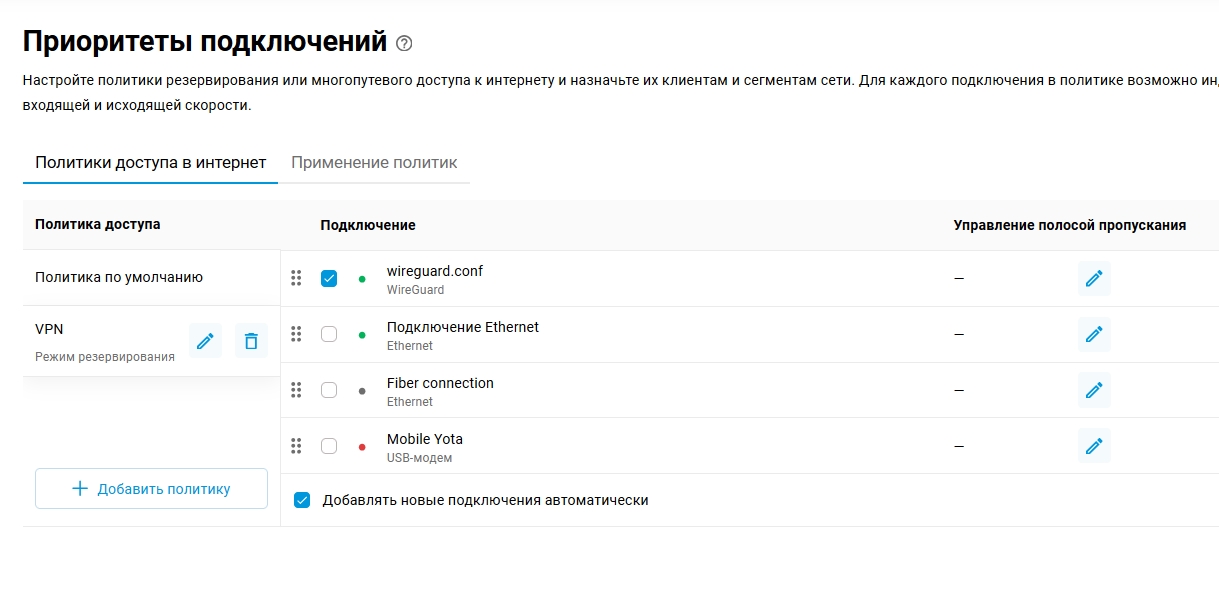Click drag handle of wireguard.conf row
Viewport: 1219px width, 606px height.
[x=296, y=278]
